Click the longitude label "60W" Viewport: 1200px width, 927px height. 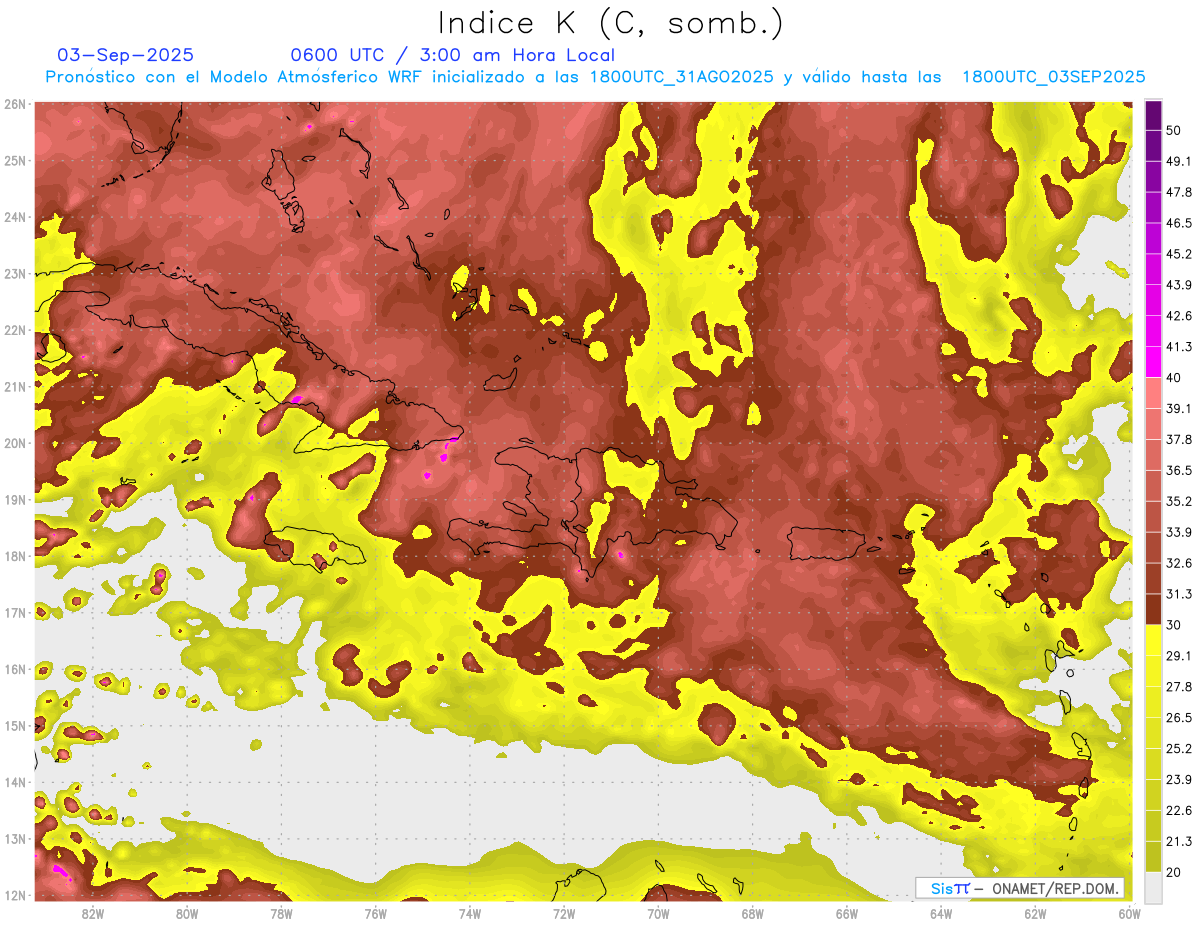[x=1129, y=913]
